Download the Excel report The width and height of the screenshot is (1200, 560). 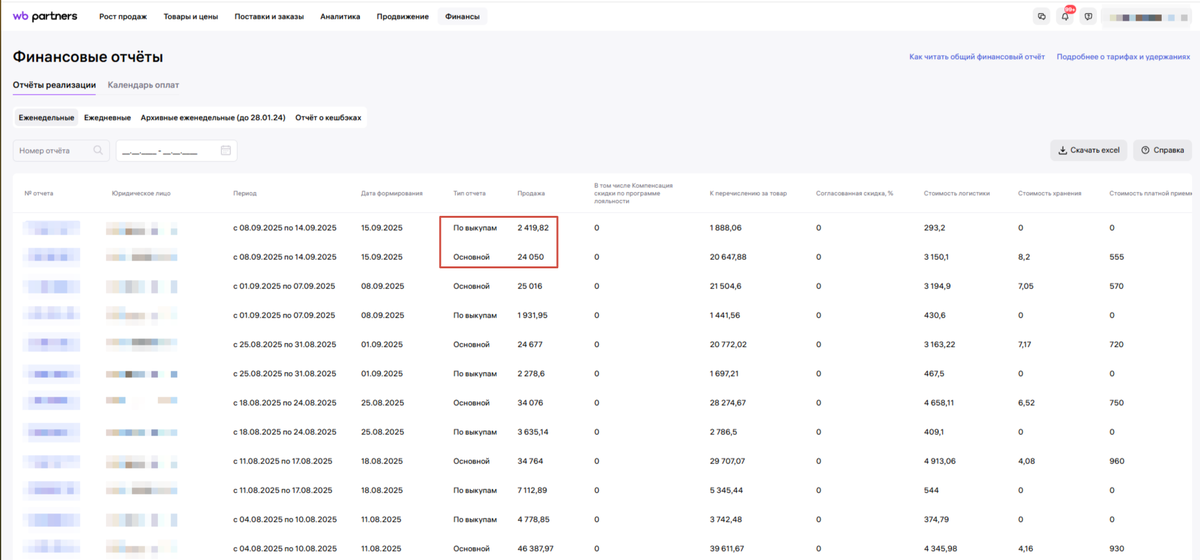pyautogui.click(x=1089, y=150)
